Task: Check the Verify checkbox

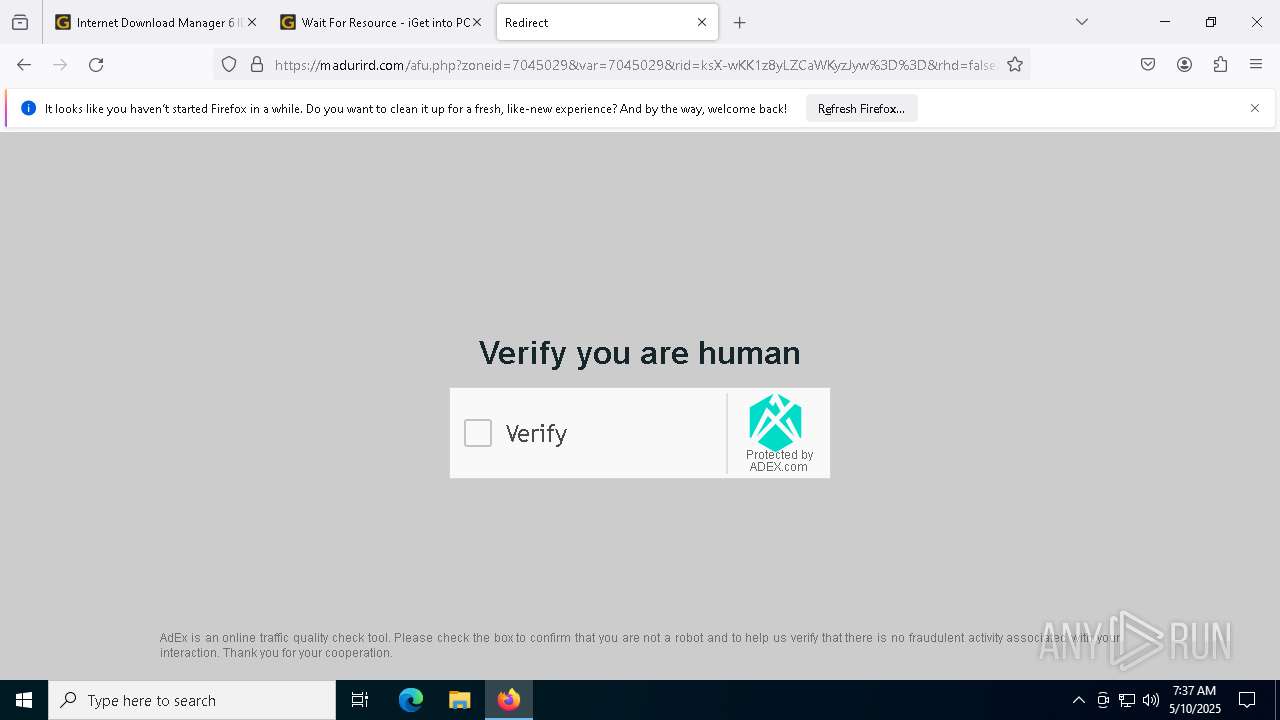Action: coord(478,433)
